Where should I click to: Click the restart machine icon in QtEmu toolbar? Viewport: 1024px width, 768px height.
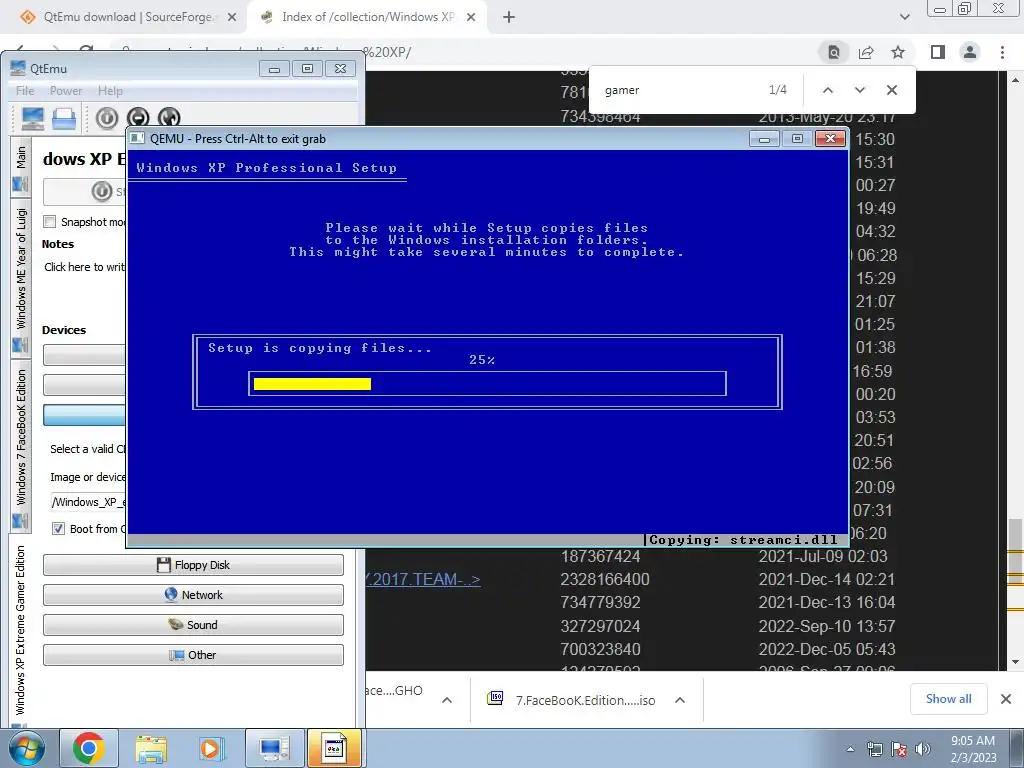169,118
